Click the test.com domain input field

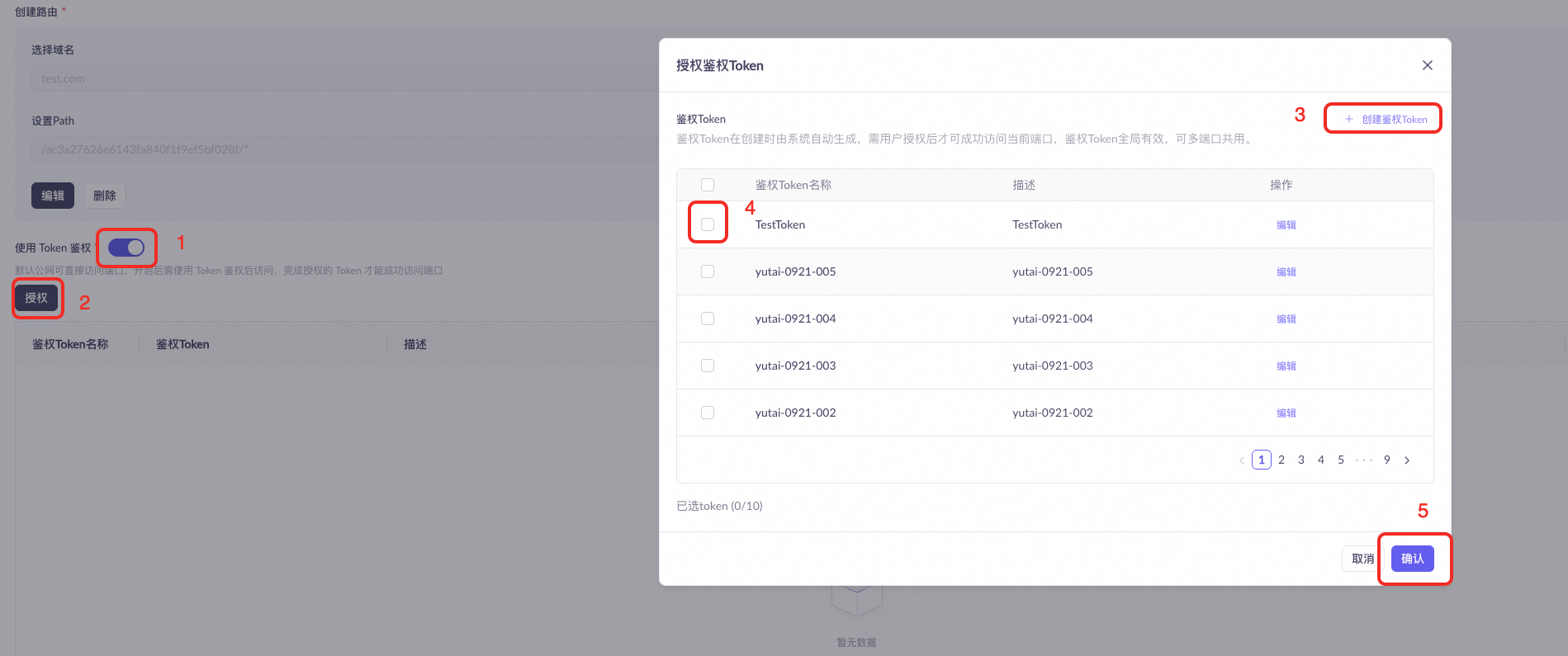coord(345,78)
